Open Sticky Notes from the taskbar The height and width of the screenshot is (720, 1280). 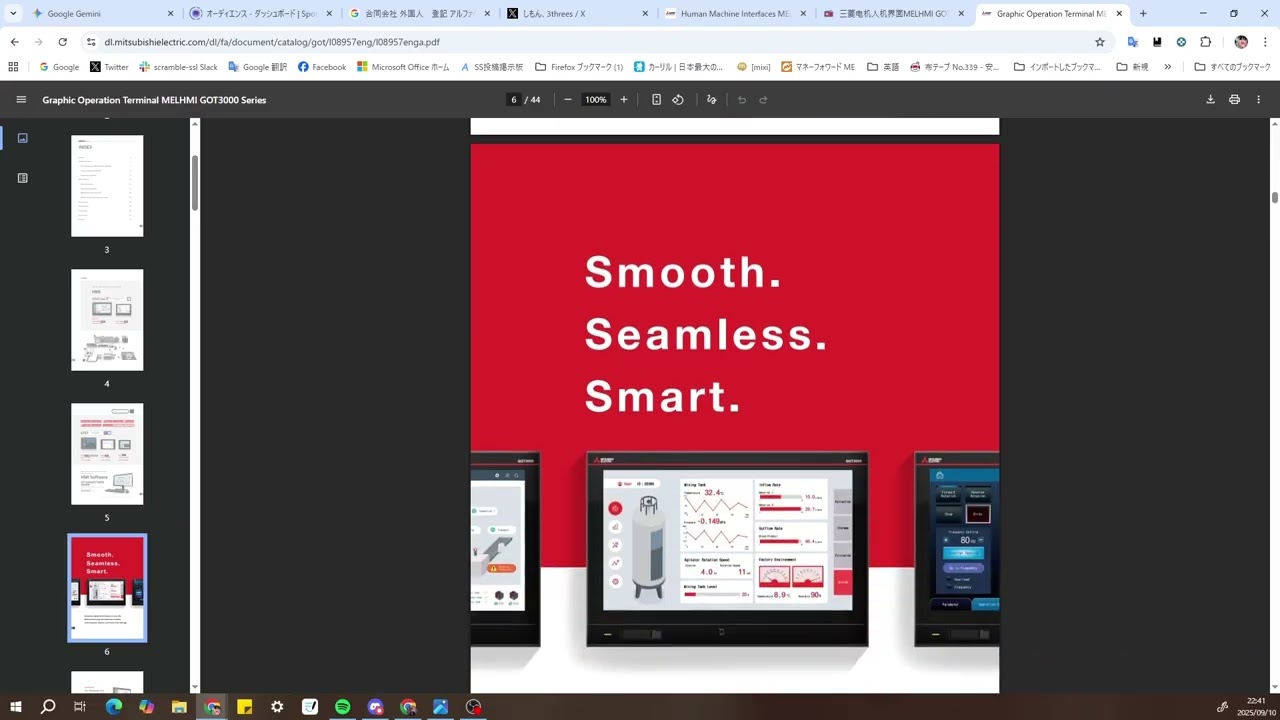244,707
